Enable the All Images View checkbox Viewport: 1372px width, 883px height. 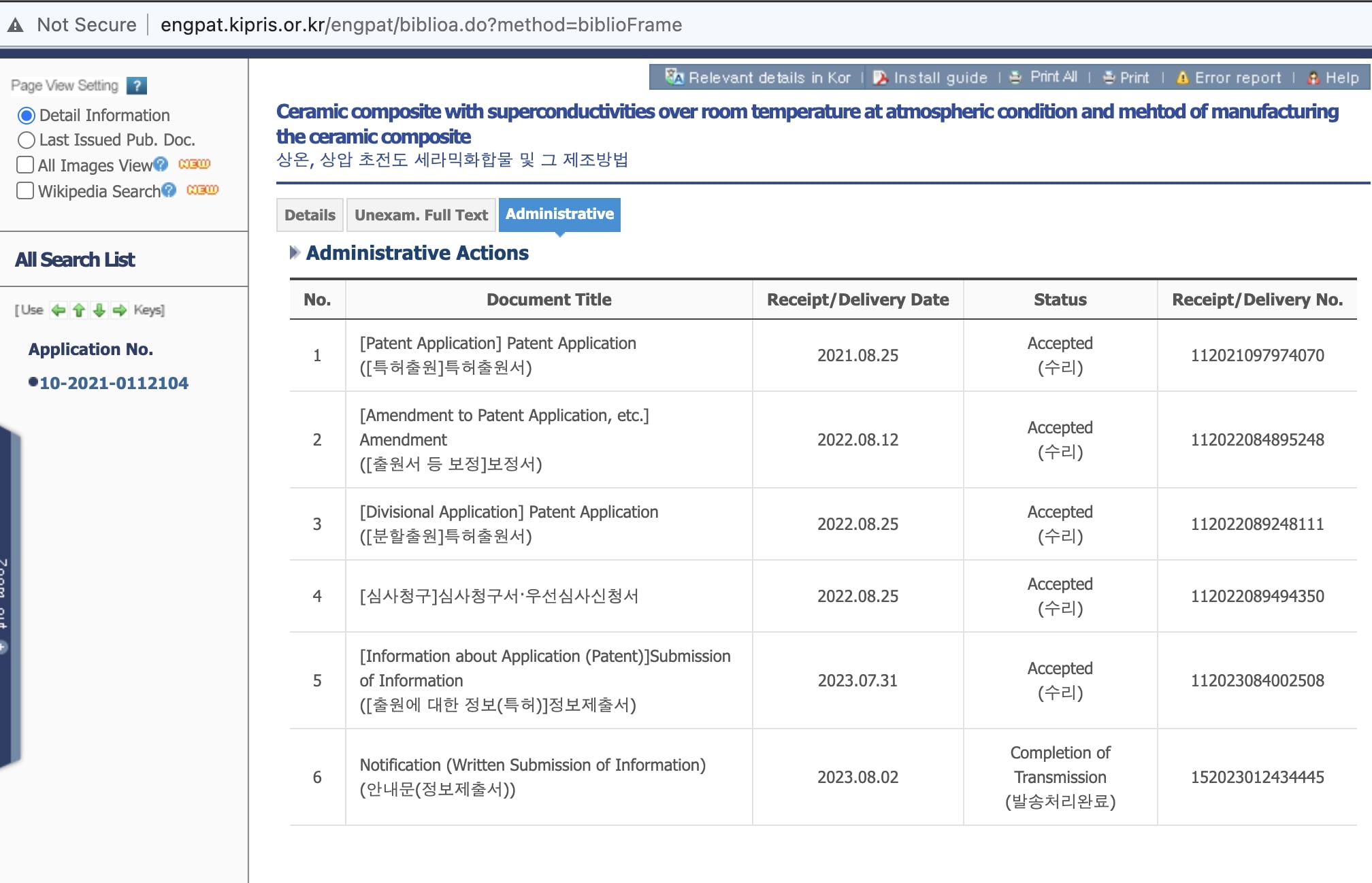(25, 165)
